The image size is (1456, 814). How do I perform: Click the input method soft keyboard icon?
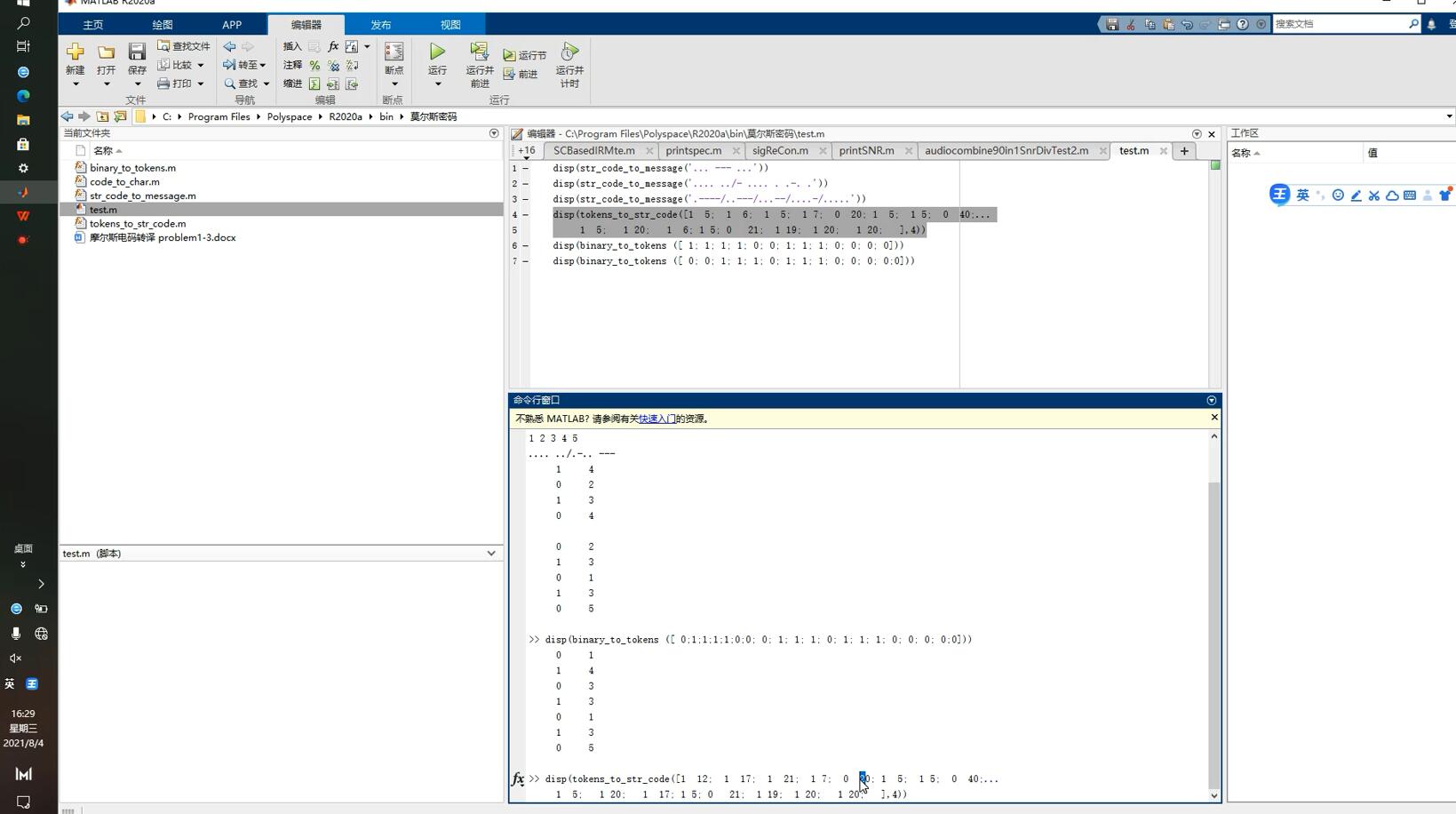[1410, 196]
